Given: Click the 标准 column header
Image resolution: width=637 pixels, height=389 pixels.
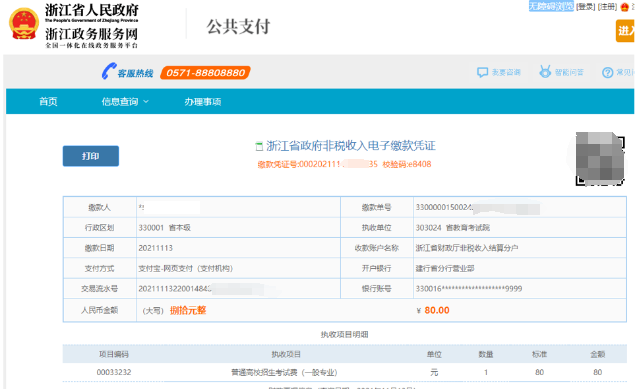Looking at the screenshot, I should tap(540, 354).
